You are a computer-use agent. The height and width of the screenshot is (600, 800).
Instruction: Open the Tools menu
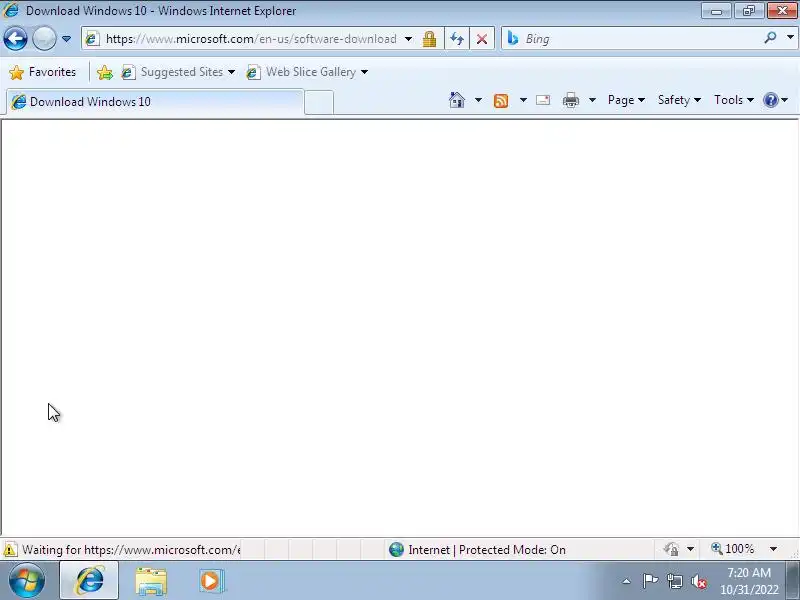(x=734, y=100)
